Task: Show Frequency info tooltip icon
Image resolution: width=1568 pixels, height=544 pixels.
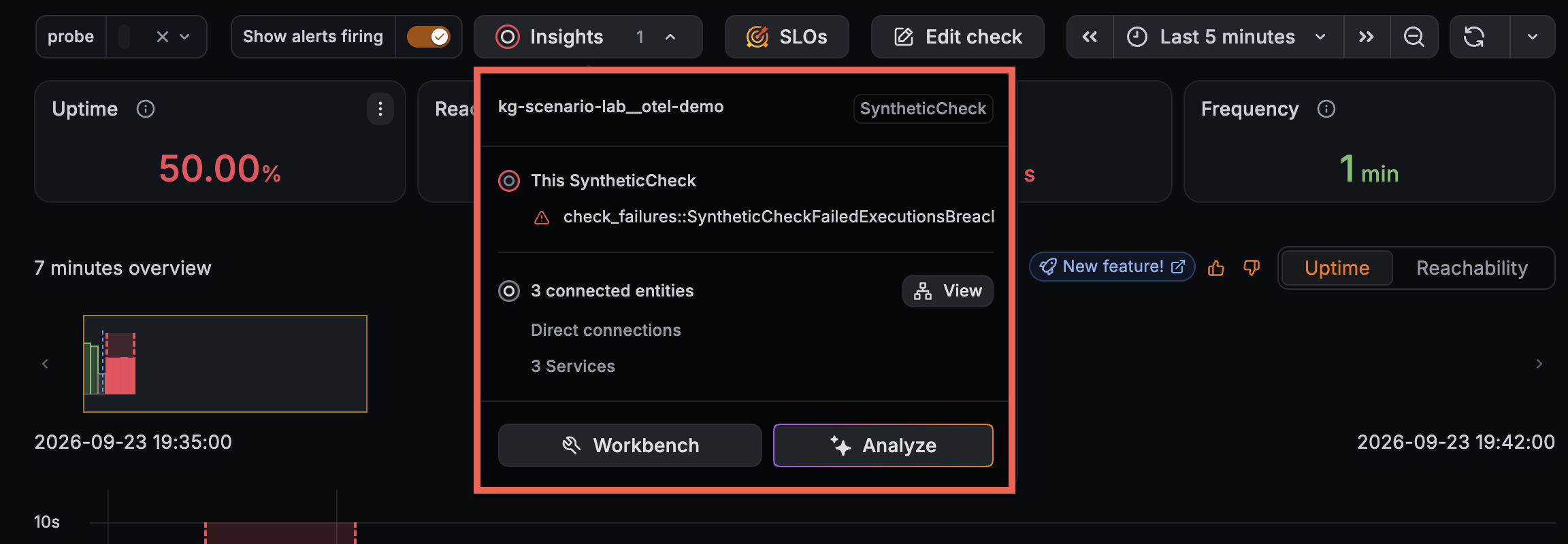Action: [1326, 109]
